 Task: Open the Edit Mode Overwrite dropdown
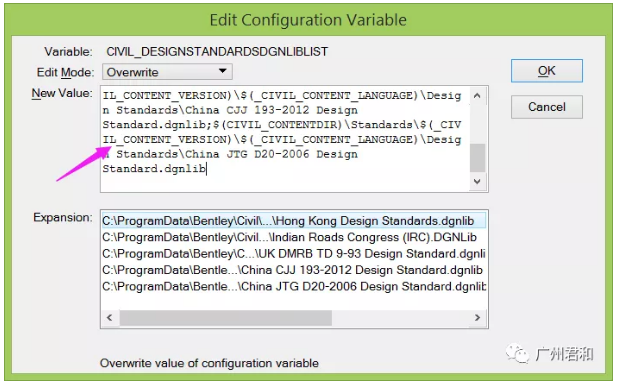[167, 72]
